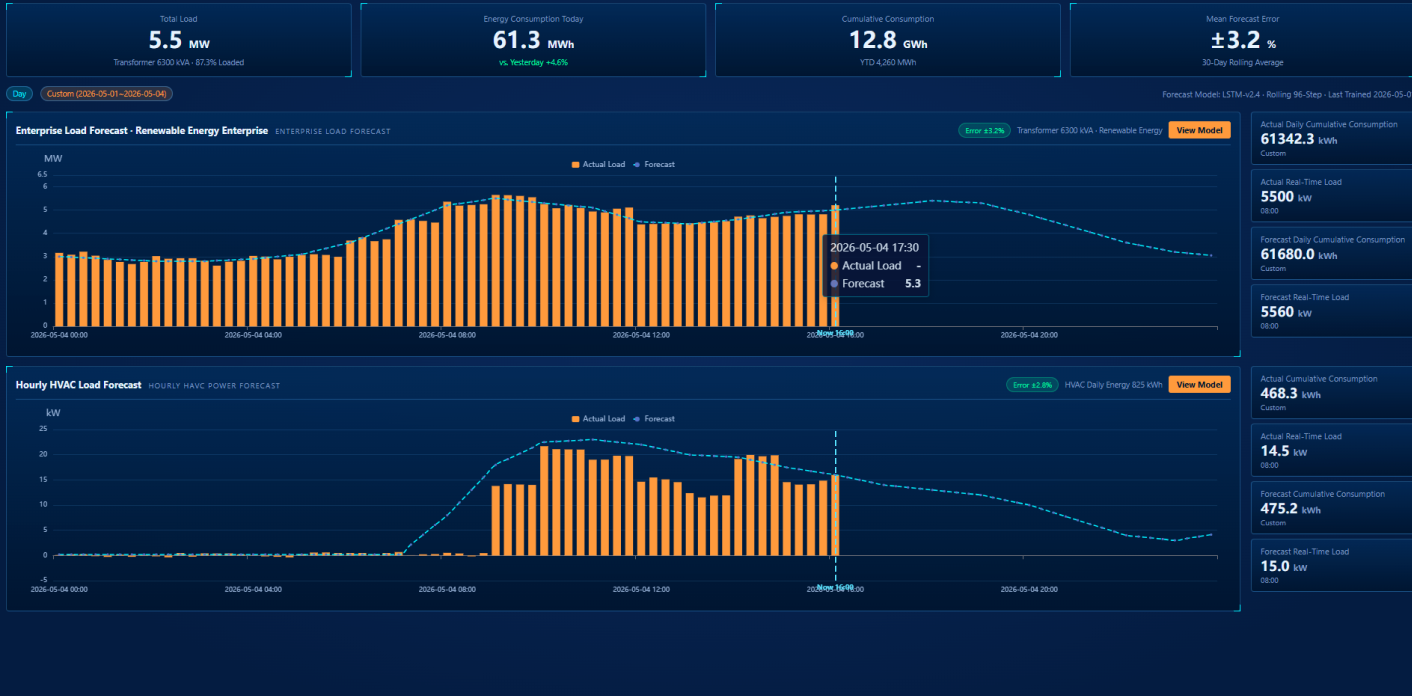This screenshot has width=1412, height=696.
Task: Click the Total Load 5.5 MW card
Action: 179,40
